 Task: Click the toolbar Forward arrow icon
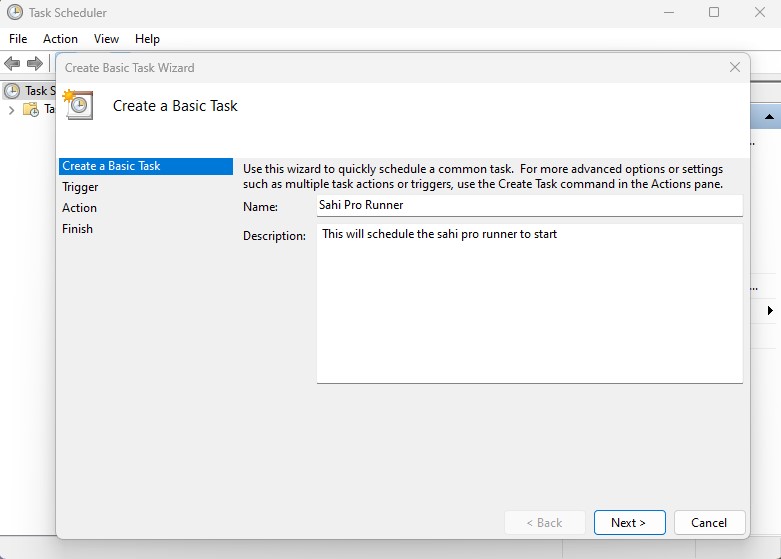34,63
